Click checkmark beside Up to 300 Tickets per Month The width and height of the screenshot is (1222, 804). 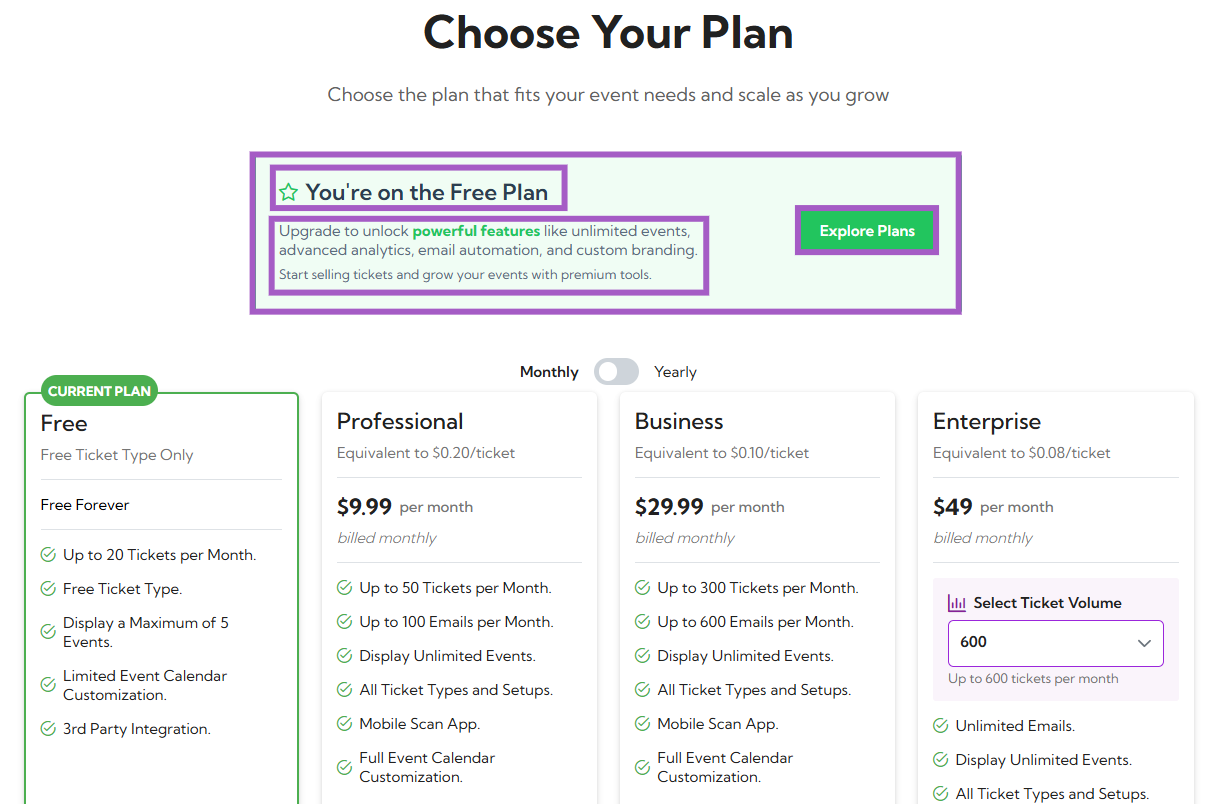click(642, 588)
